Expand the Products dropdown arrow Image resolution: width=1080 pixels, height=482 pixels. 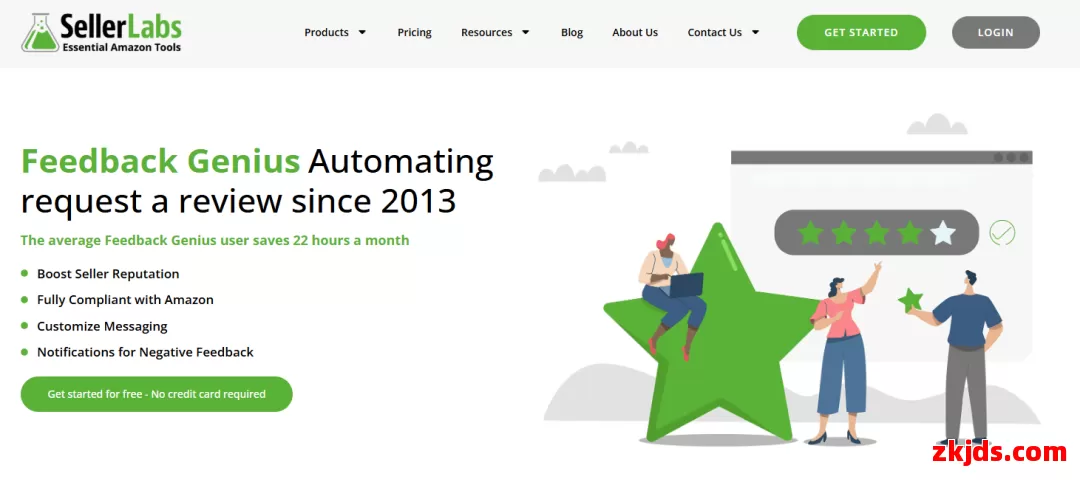coord(362,33)
